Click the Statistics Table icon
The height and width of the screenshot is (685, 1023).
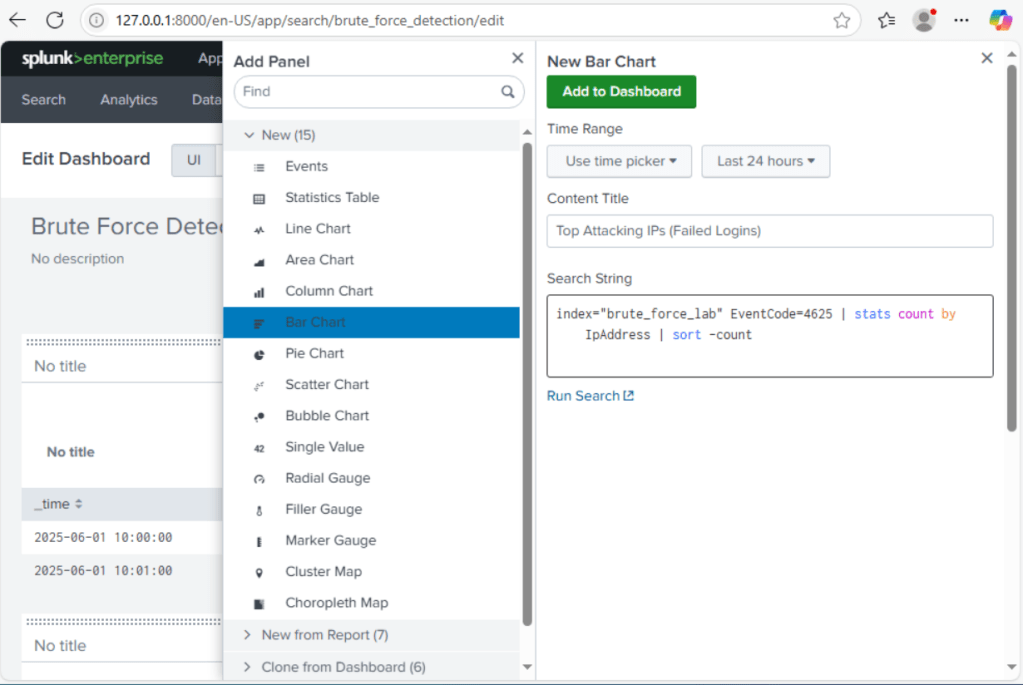pyautogui.click(x=260, y=198)
